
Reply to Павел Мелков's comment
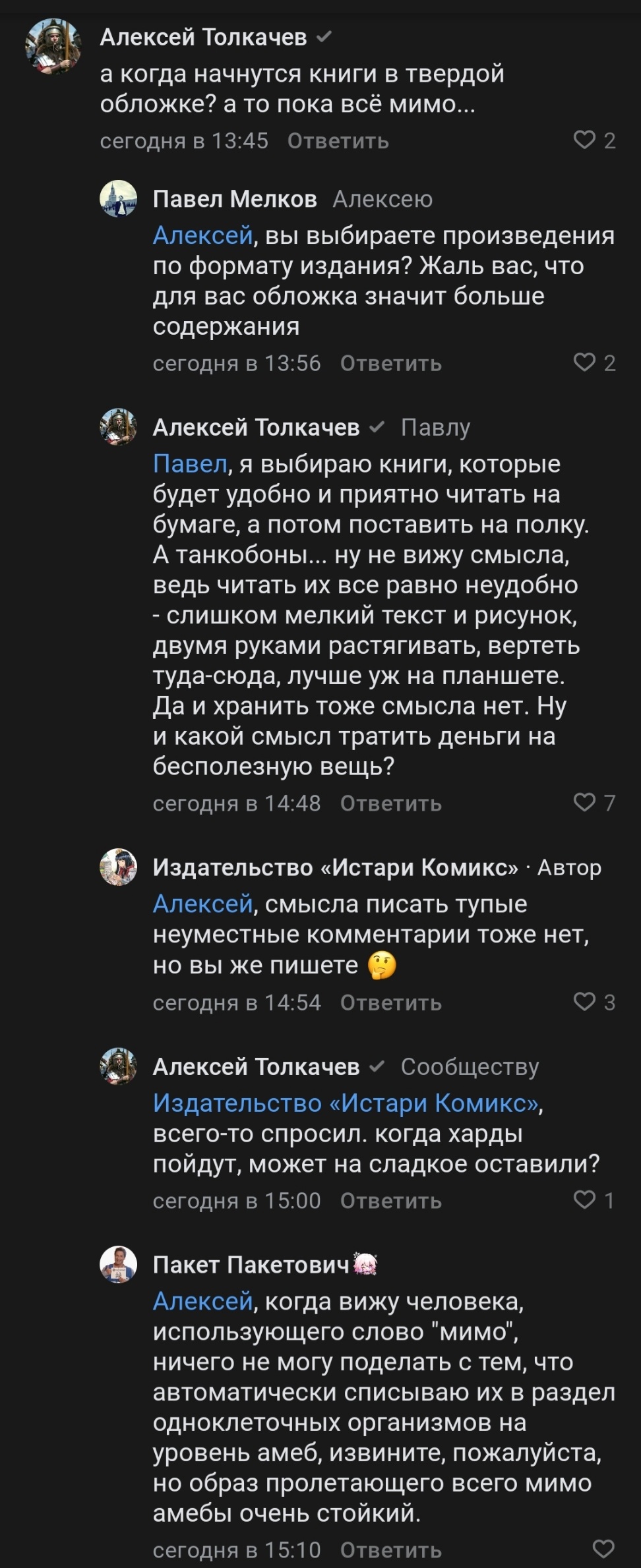pyautogui.click(x=390, y=363)
